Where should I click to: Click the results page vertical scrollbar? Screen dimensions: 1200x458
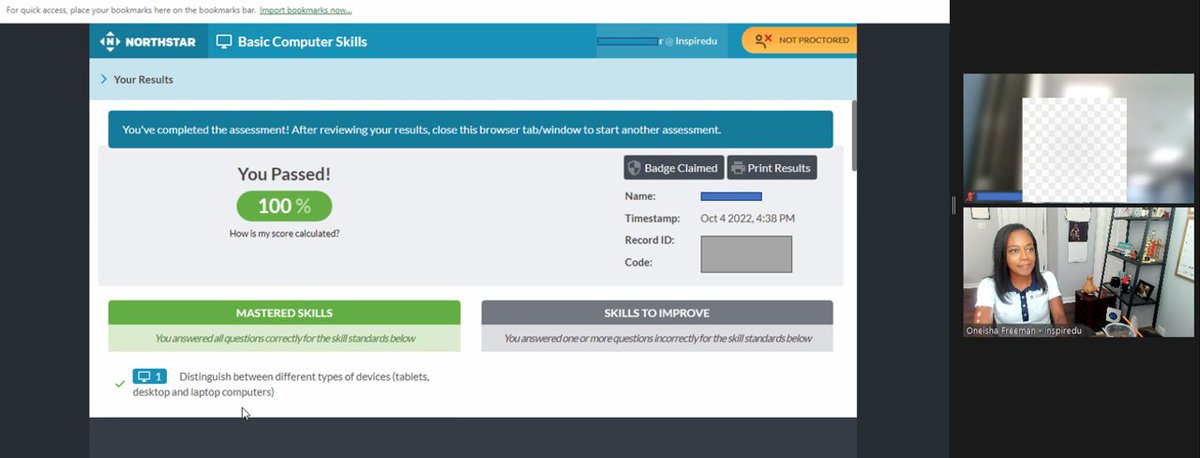853,135
